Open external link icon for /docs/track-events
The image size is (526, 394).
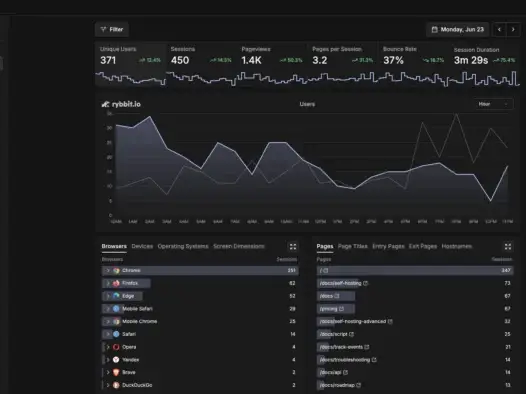click(367, 347)
